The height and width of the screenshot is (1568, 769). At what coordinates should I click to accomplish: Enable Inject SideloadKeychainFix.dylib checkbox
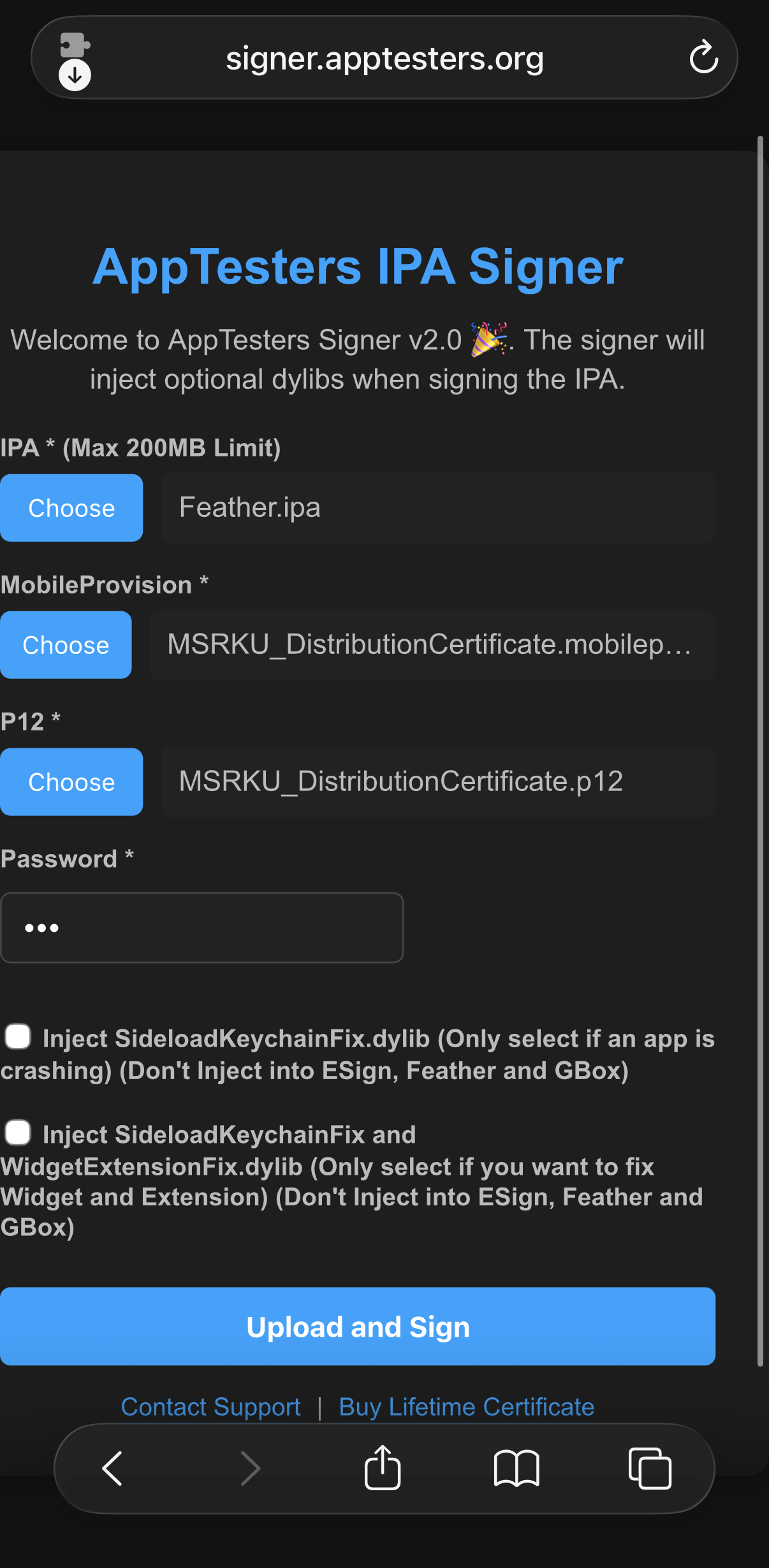[x=18, y=1037]
